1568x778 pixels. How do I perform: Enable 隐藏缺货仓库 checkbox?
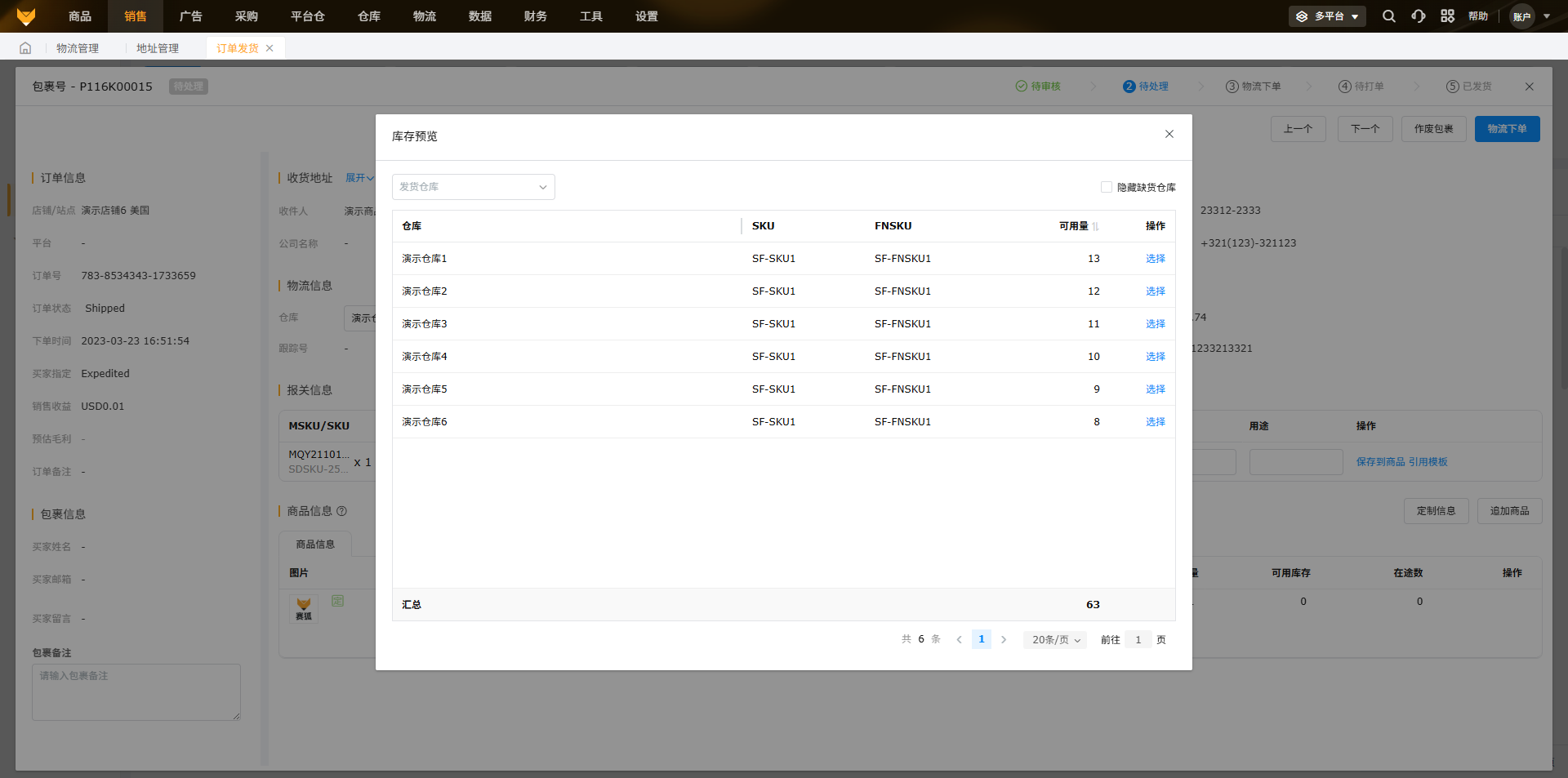tap(1107, 187)
